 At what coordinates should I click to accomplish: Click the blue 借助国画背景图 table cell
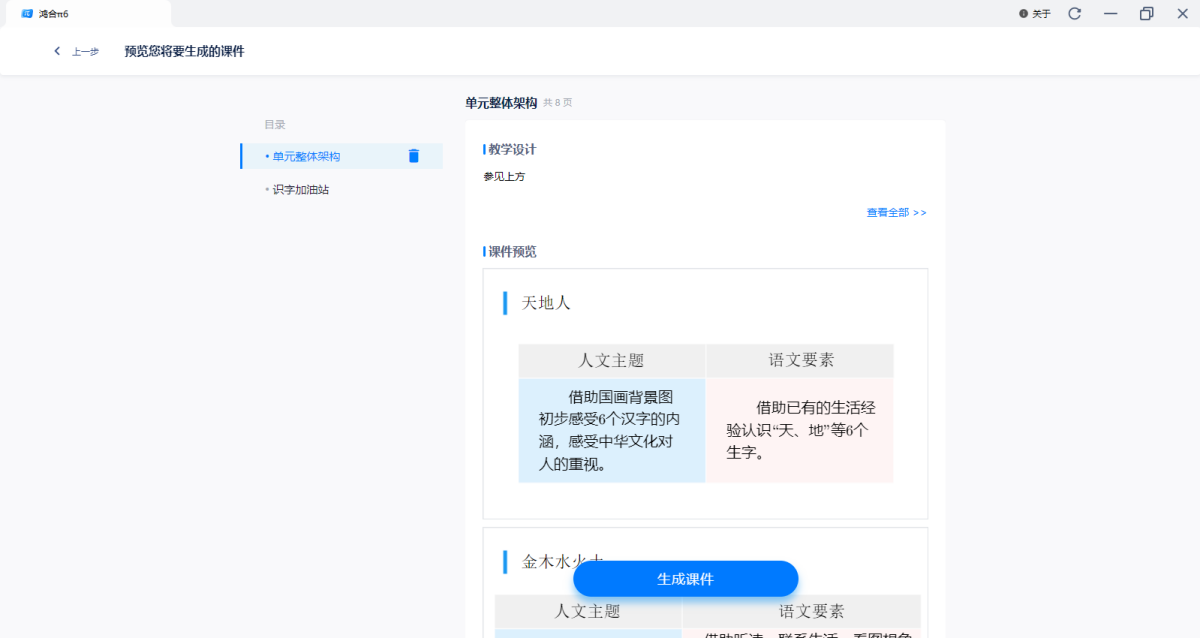click(x=611, y=430)
